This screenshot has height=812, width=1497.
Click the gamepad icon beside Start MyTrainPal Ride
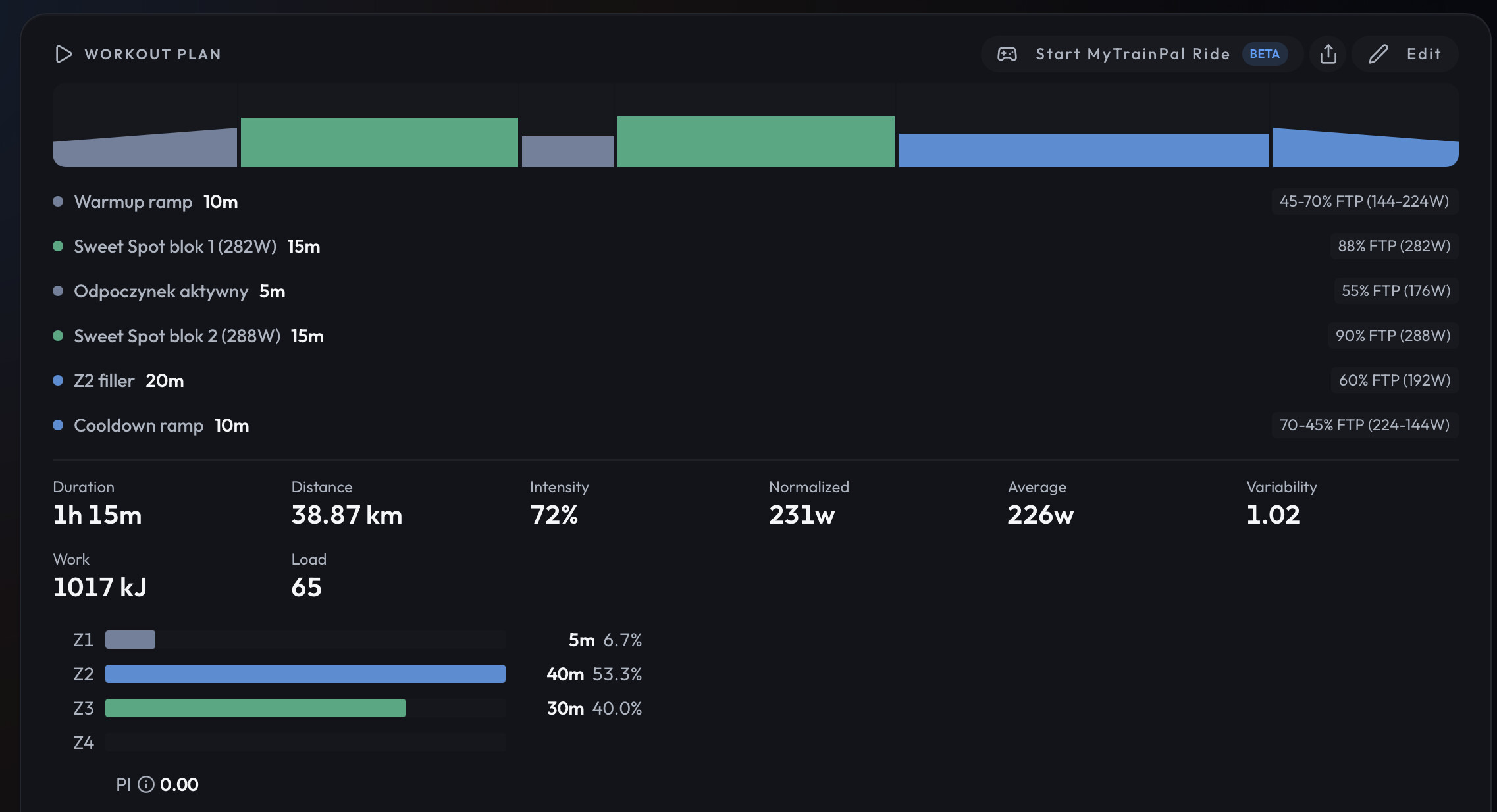(1007, 54)
